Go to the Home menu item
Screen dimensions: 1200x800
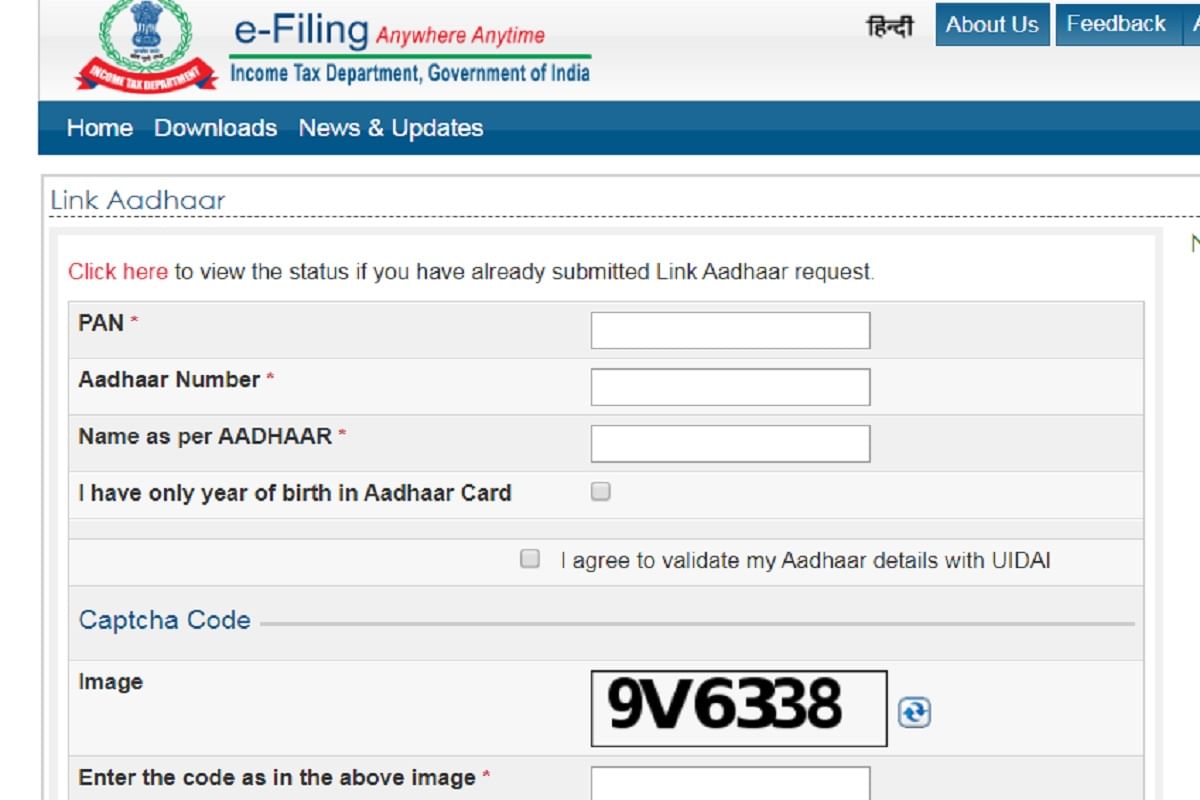click(x=99, y=128)
